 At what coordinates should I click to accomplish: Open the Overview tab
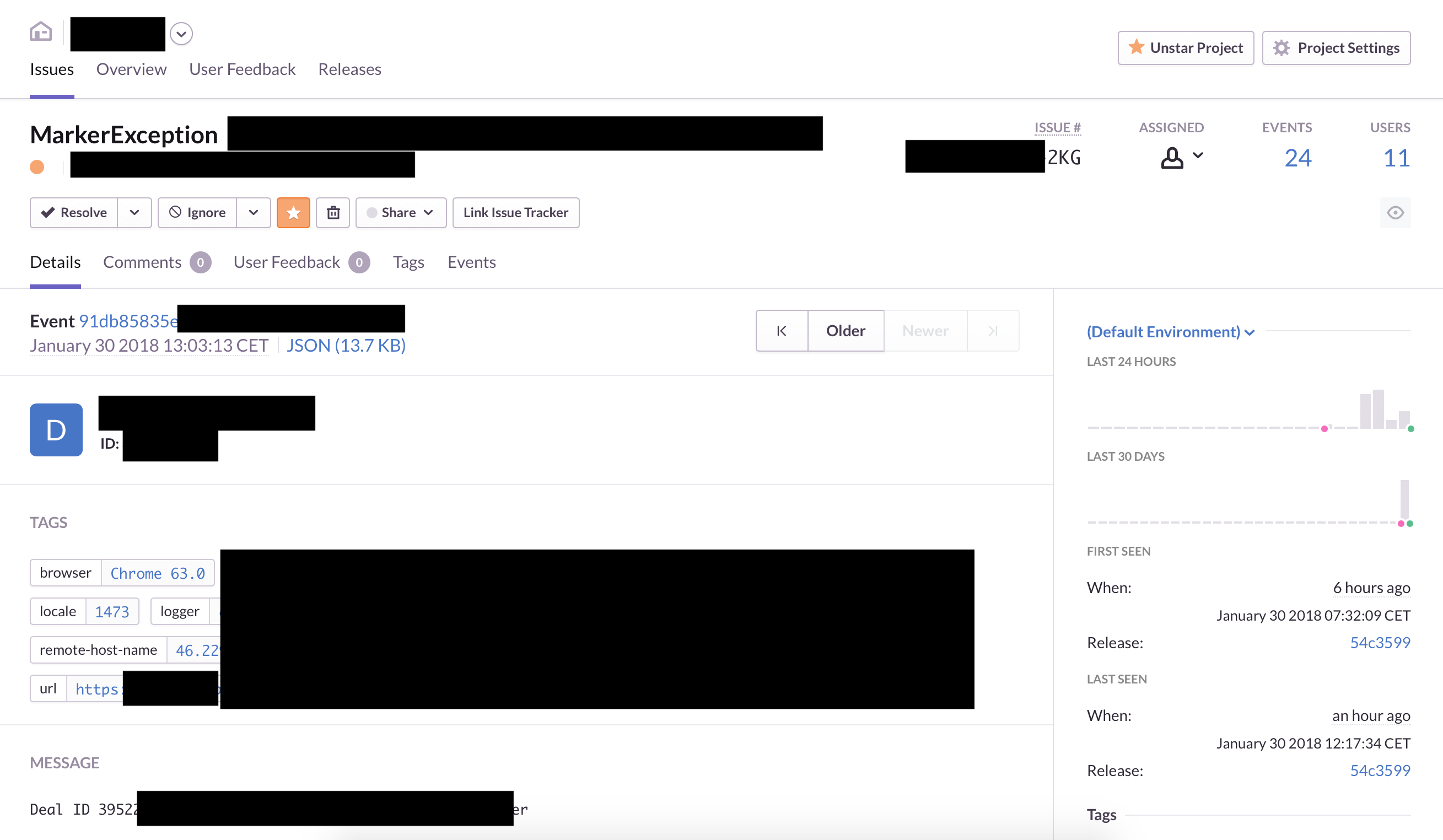click(x=131, y=69)
